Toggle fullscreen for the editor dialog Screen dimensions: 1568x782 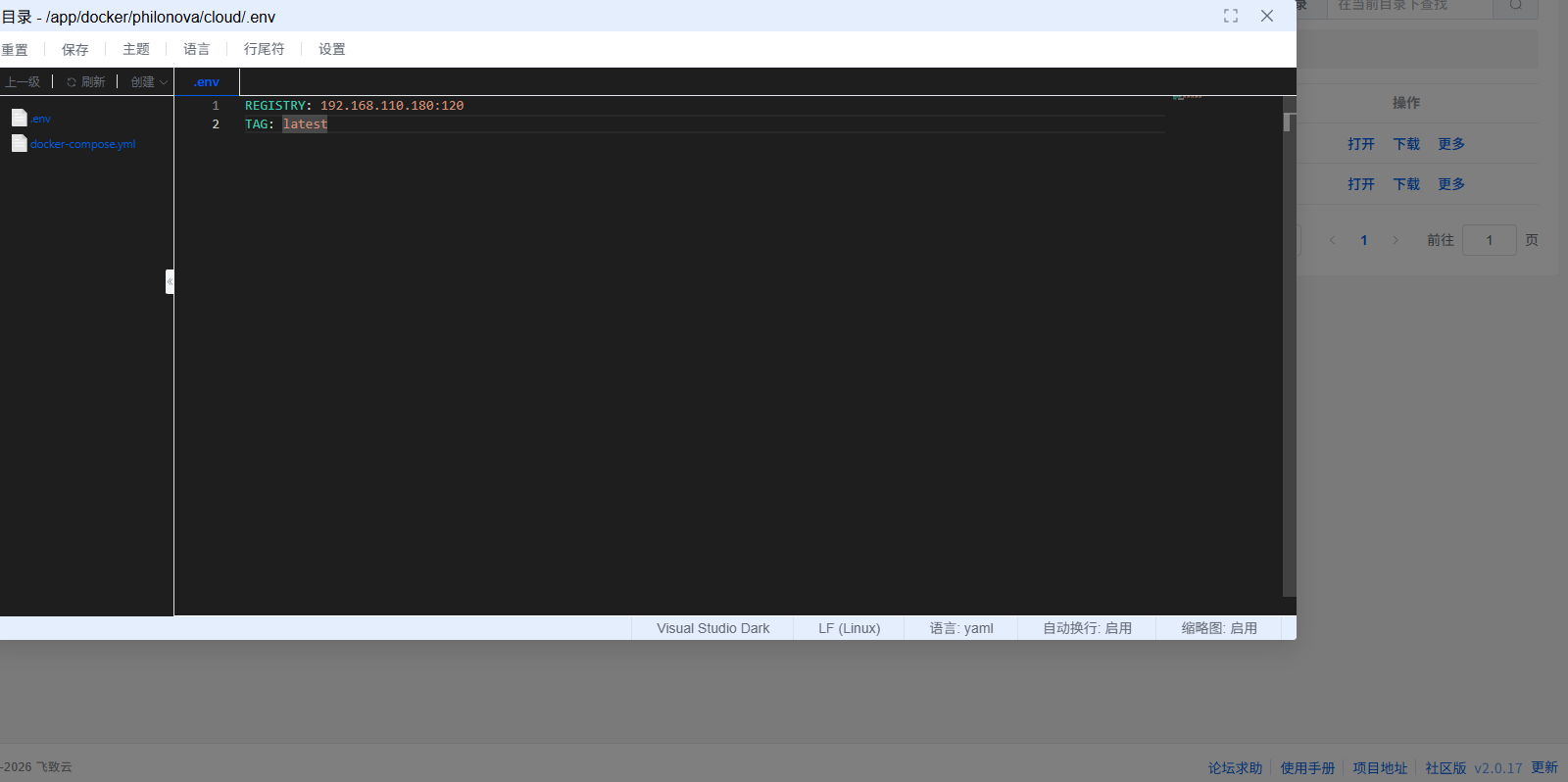pos(1231,16)
